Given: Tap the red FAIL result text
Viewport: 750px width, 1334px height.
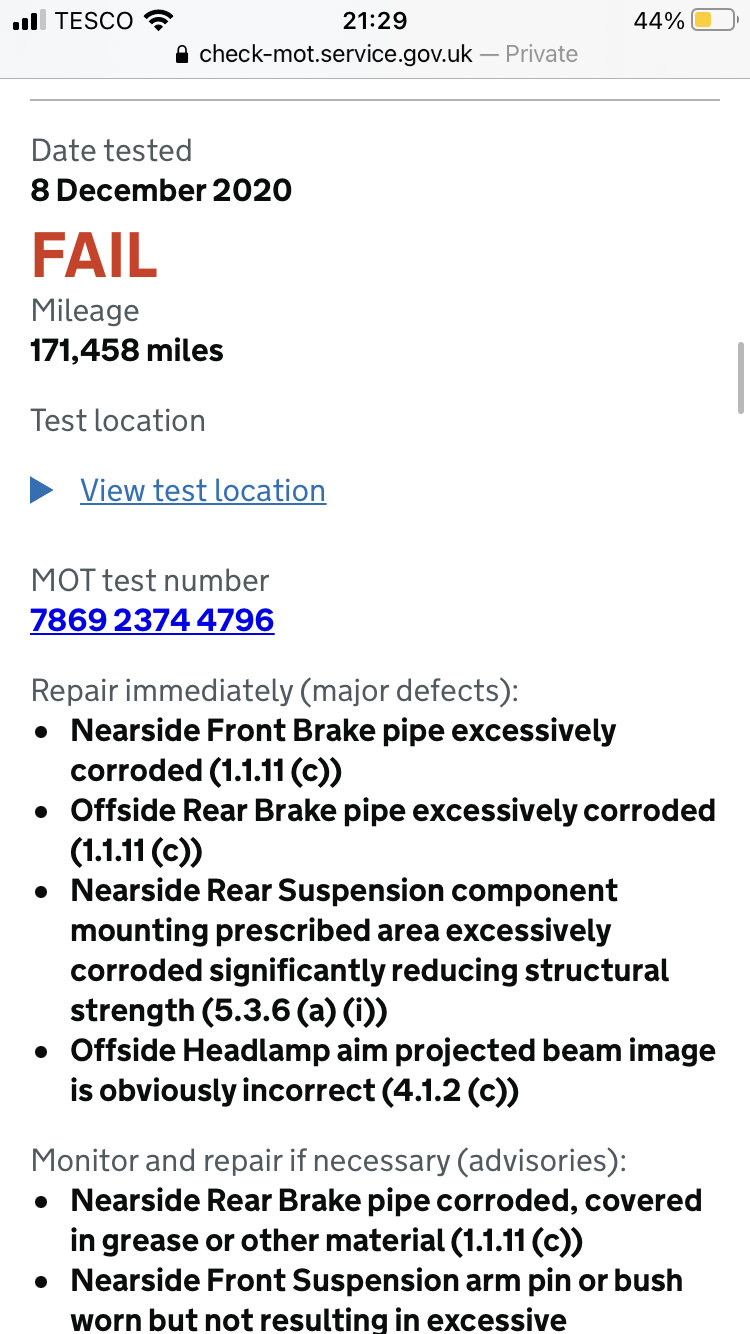Looking at the screenshot, I should [95, 255].
